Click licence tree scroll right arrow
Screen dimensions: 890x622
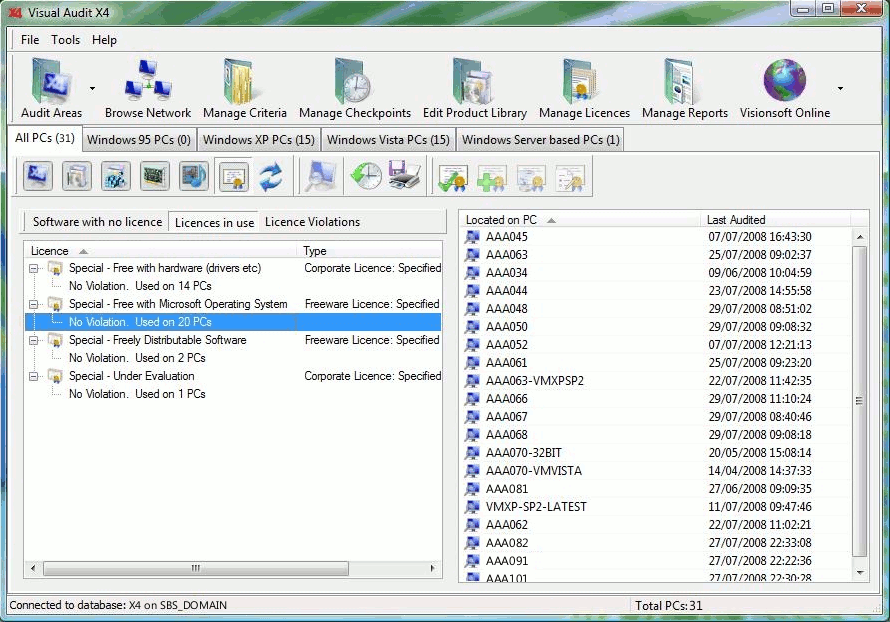pos(433,568)
